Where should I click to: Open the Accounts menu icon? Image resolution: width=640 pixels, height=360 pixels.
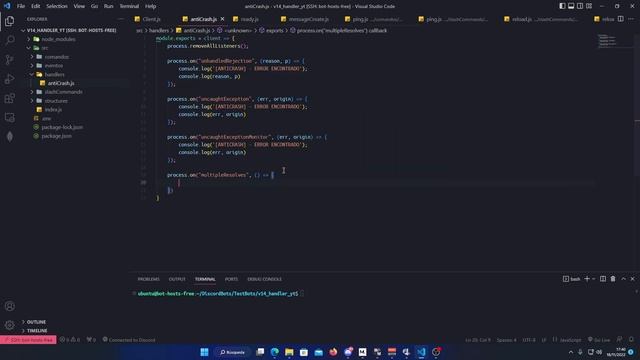click(9, 306)
